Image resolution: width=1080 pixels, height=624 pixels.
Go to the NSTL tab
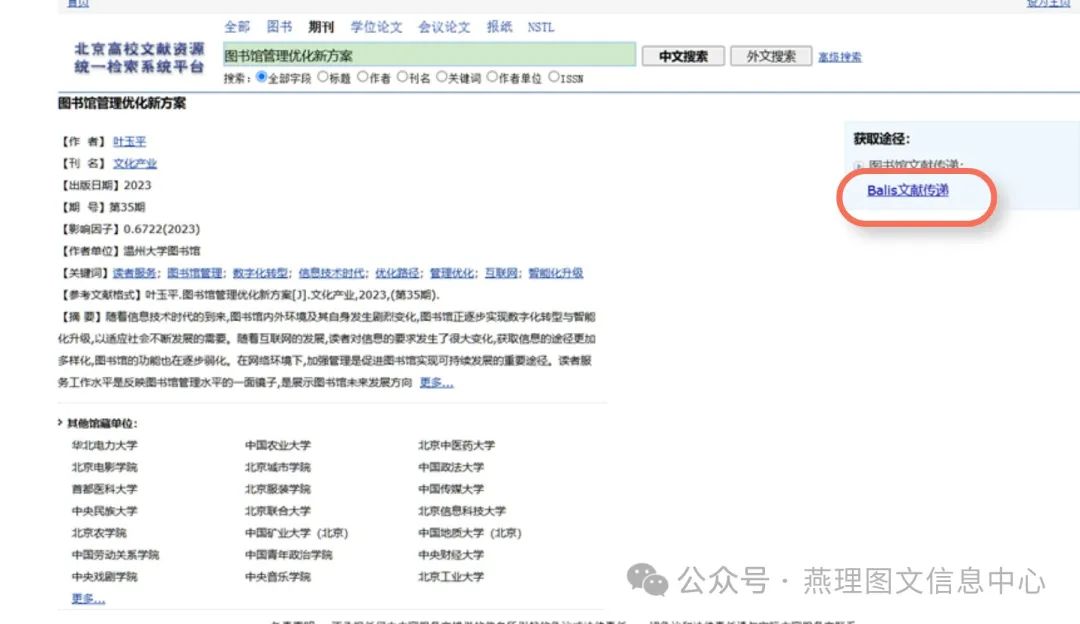coord(540,27)
